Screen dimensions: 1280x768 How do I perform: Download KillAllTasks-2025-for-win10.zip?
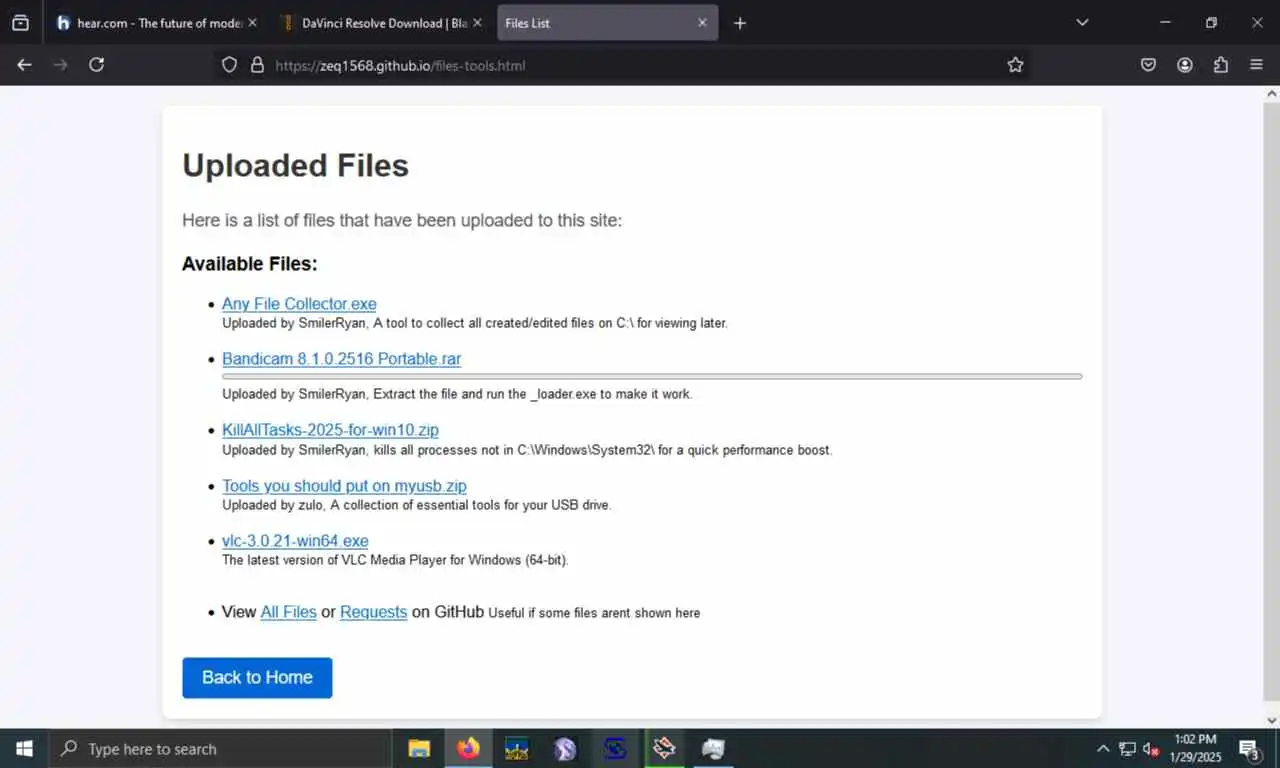[x=330, y=430]
